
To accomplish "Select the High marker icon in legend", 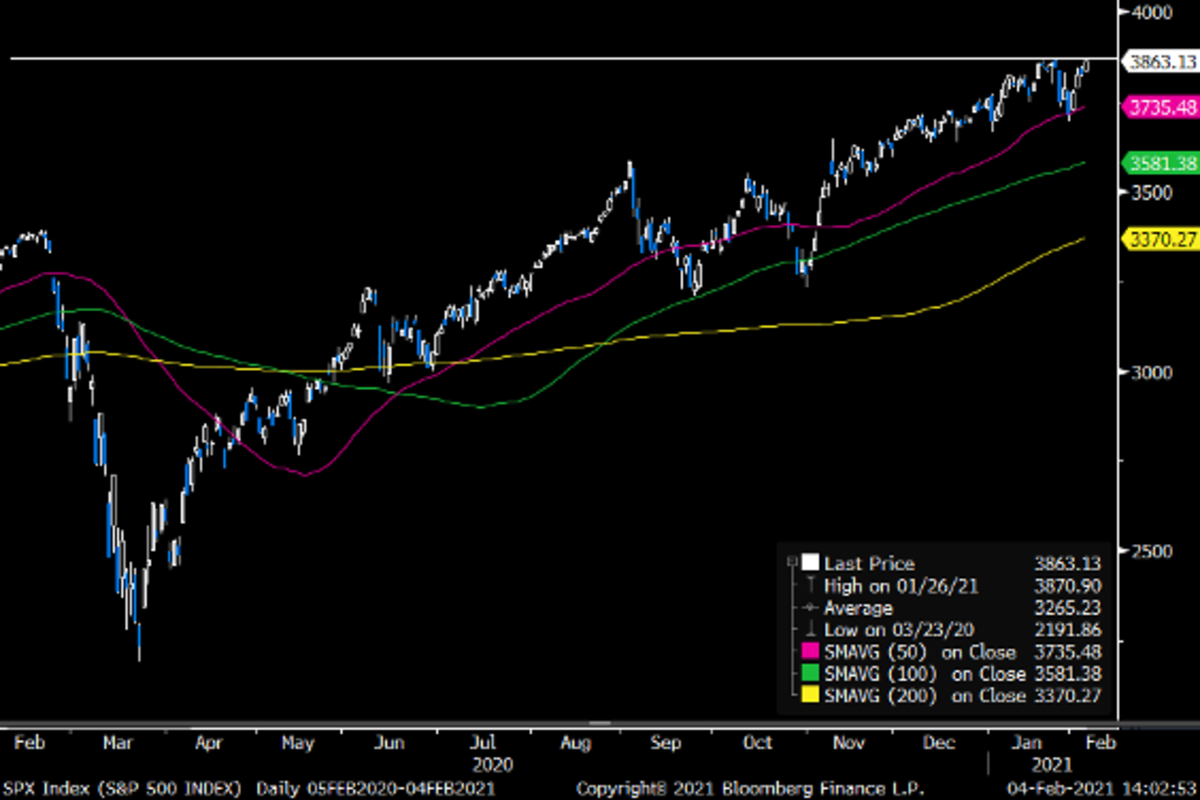I will 810,586.
